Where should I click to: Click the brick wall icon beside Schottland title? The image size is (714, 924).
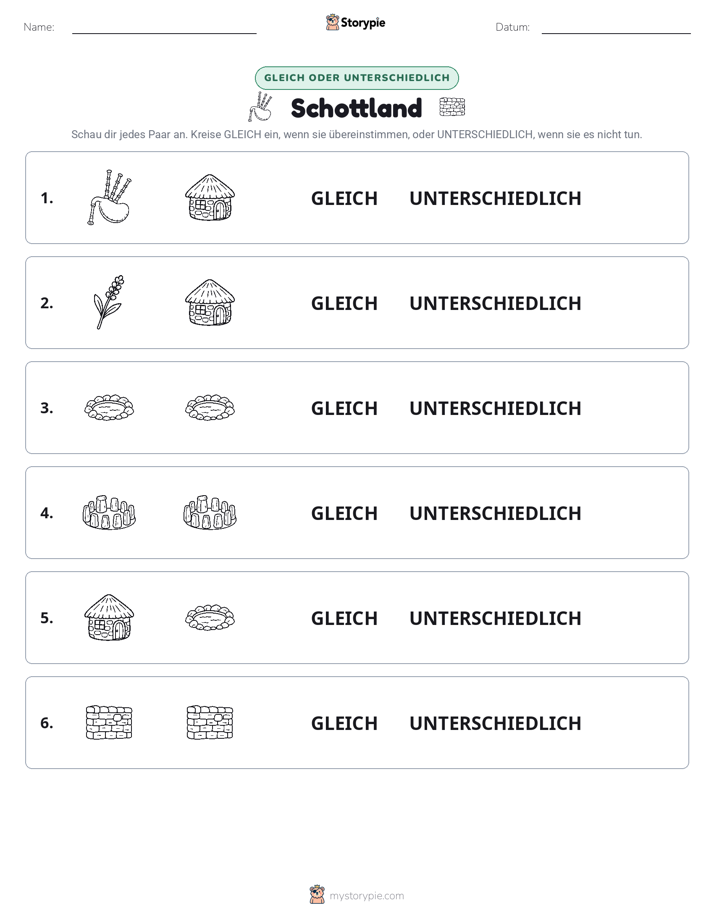452,107
